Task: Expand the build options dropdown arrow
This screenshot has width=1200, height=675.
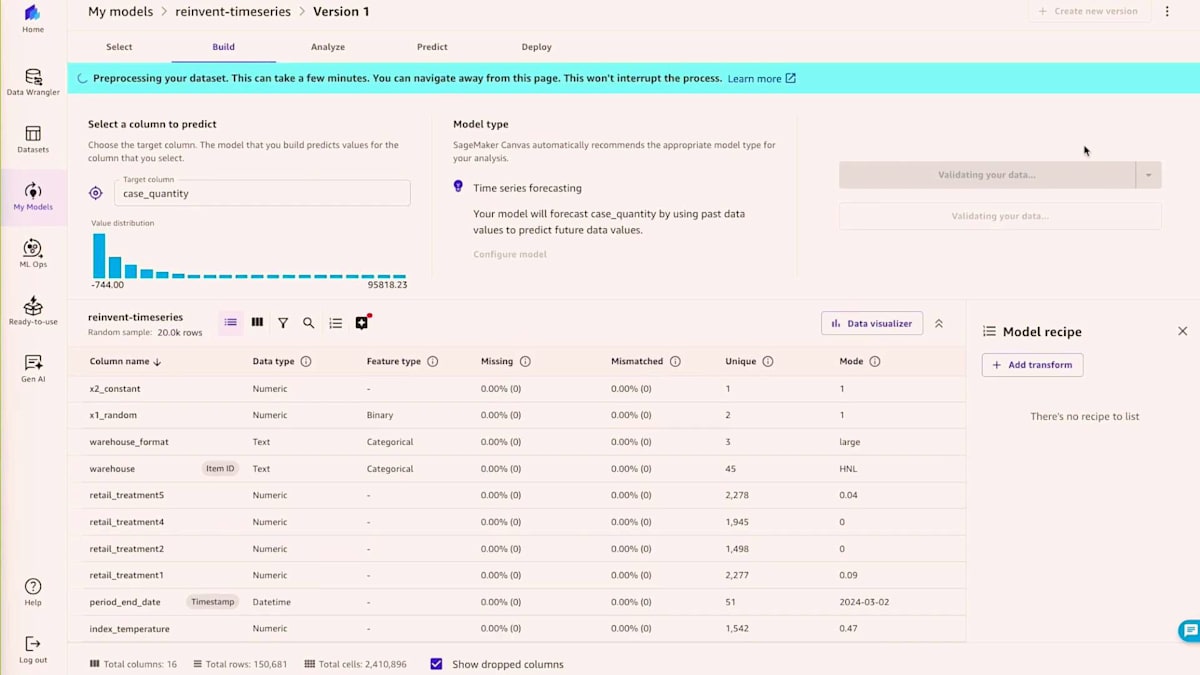Action: pos(1149,175)
